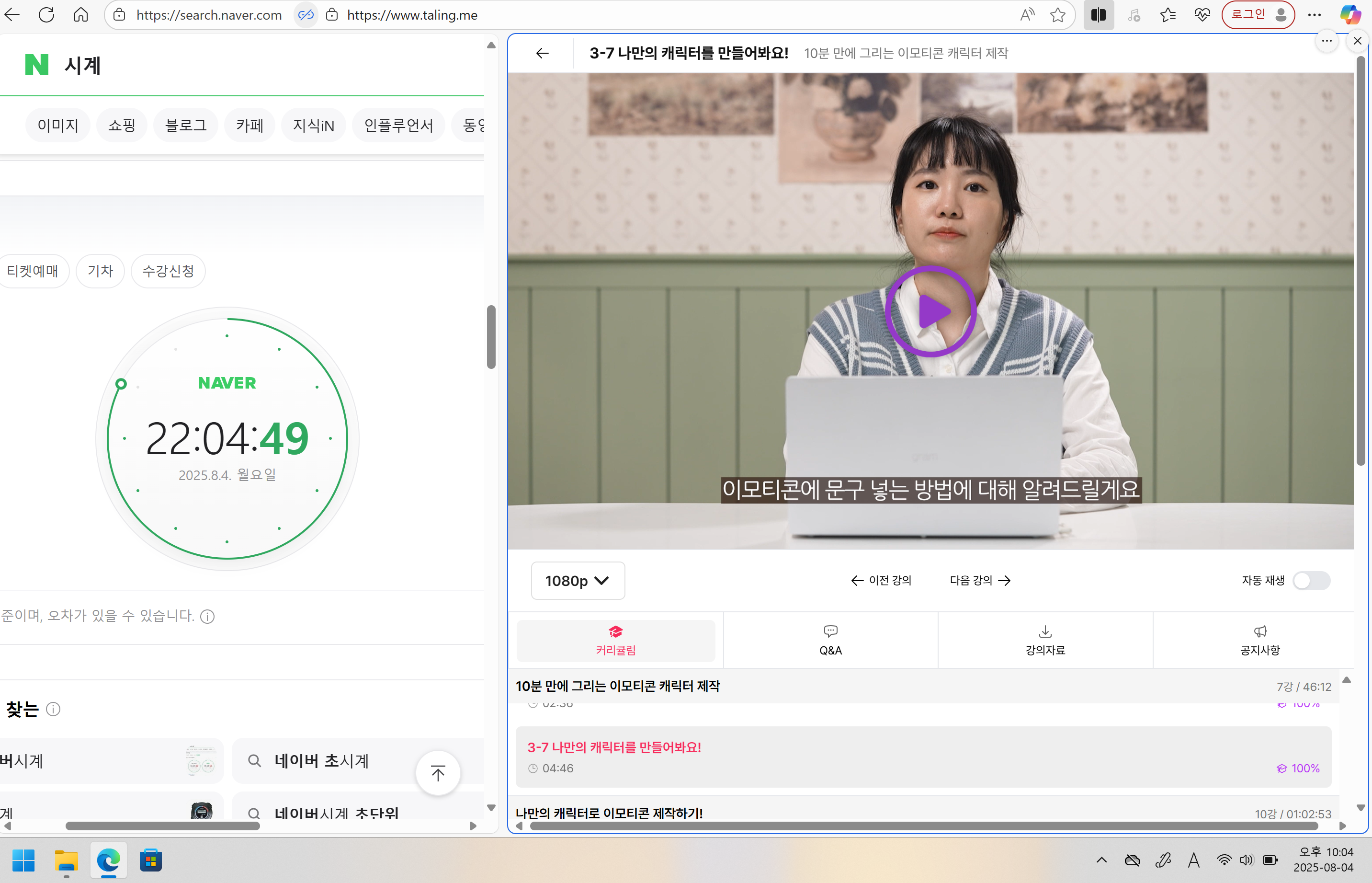Click the favorites star in address bar

[x=1057, y=15]
